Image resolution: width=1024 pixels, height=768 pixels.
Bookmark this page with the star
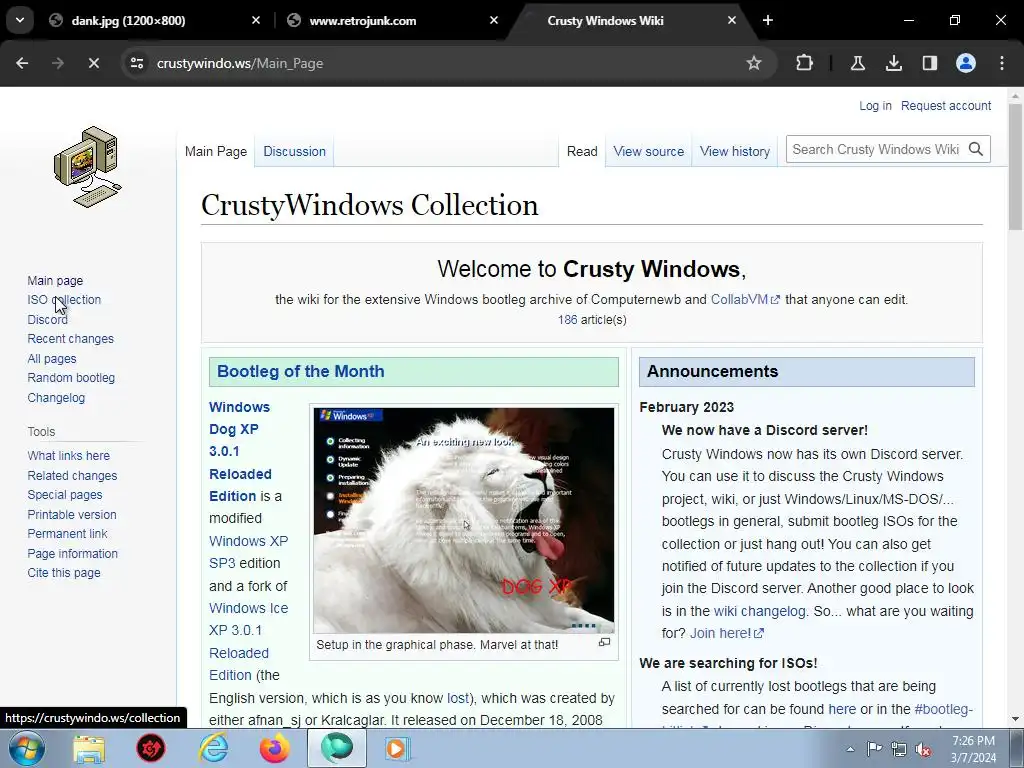(754, 63)
